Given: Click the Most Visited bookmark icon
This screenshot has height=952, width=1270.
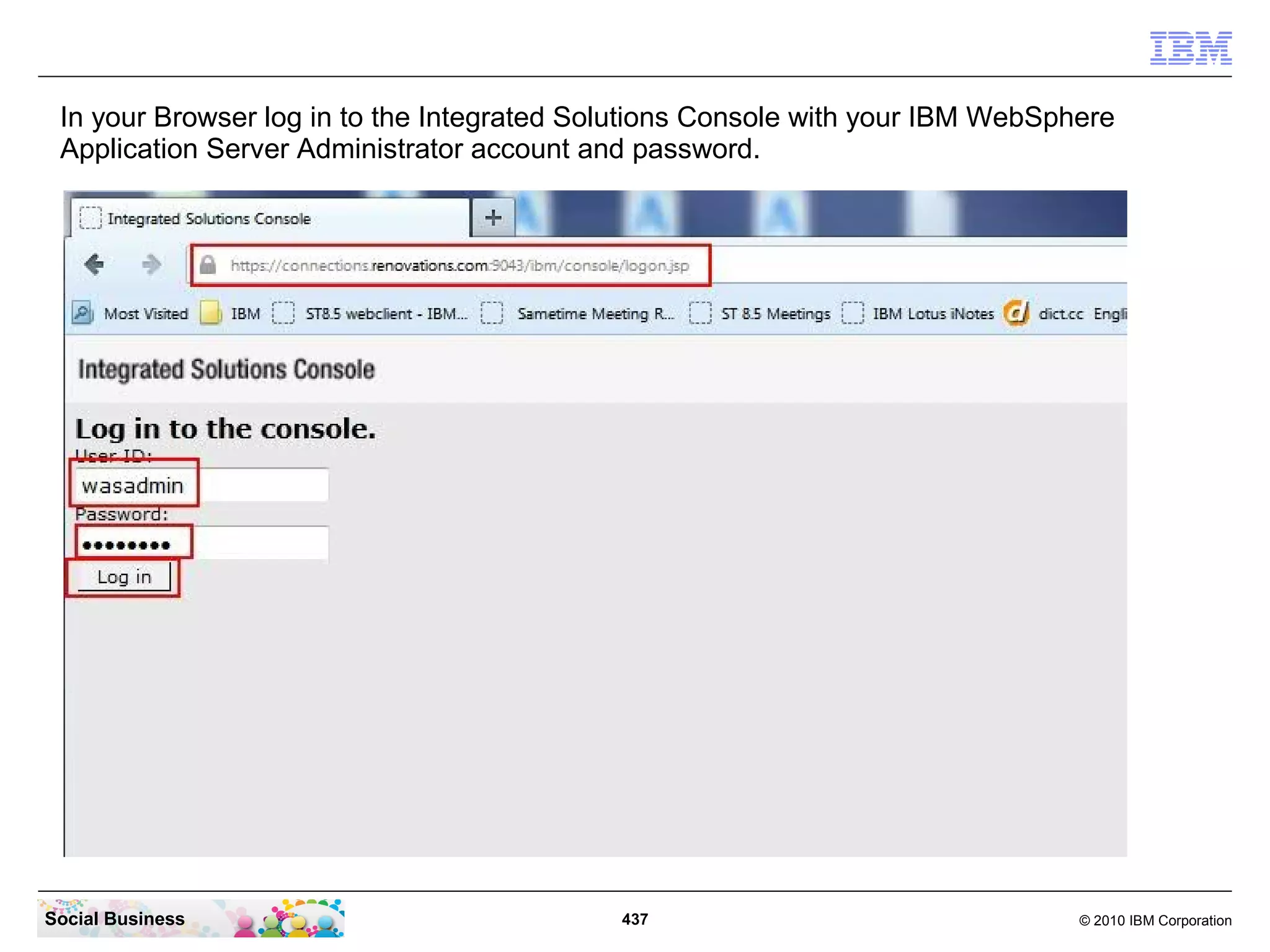Looking at the screenshot, I should pyautogui.click(x=83, y=312).
